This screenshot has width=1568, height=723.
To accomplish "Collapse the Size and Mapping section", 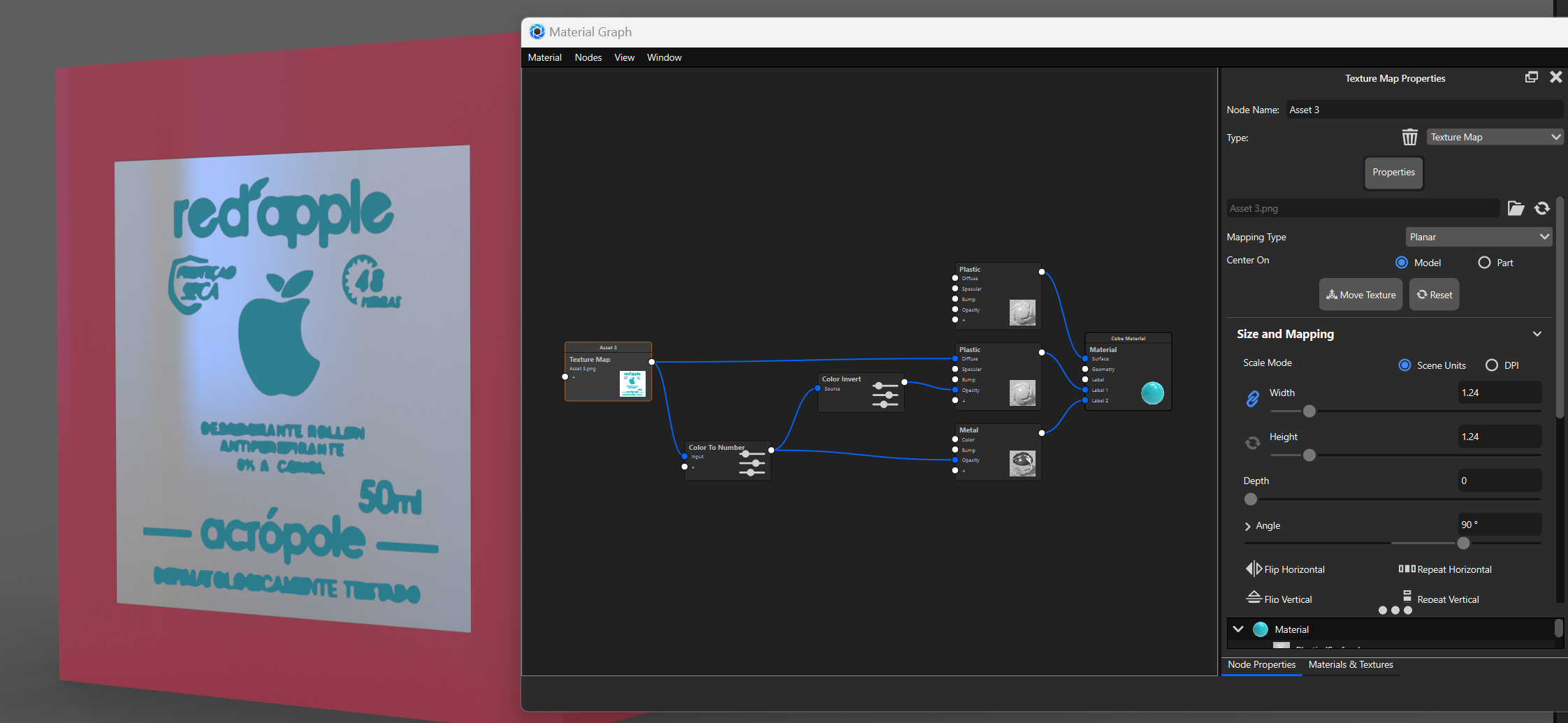I will point(1537,334).
